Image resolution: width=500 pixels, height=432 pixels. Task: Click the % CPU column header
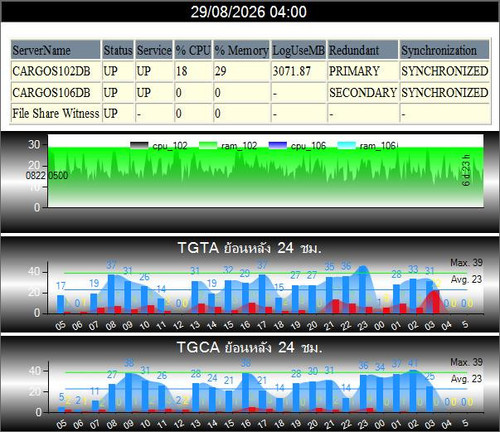tap(193, 50)
